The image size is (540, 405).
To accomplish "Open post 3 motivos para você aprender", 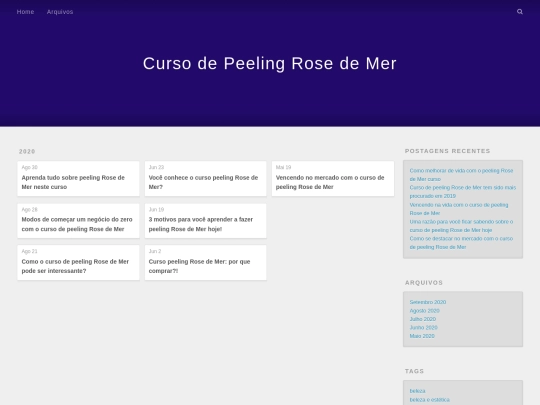I will (201, 224).
